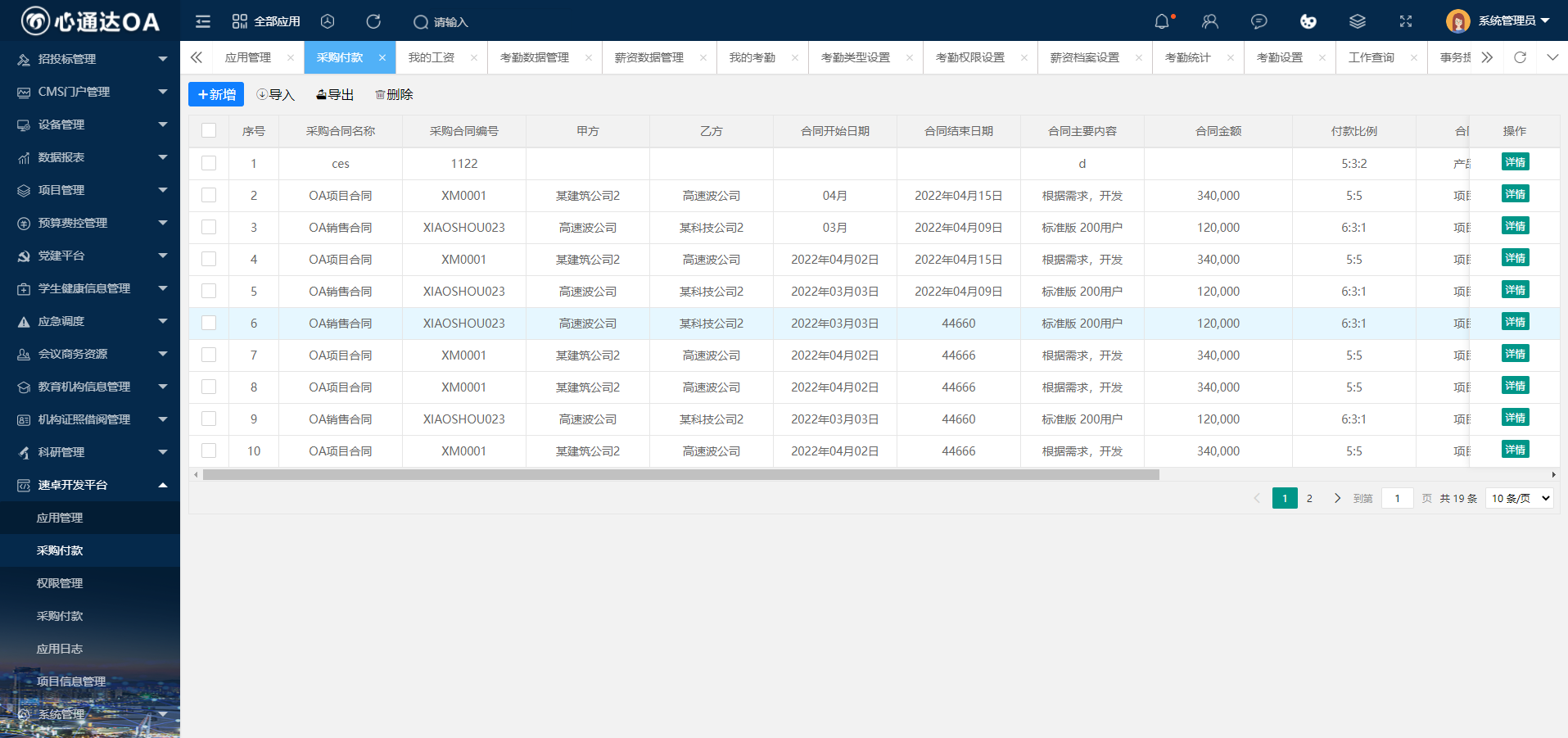Screen dimensions: 1568x738
Task: Close the 考勤数据管理 tab
Action: click(x=589, y=57)
